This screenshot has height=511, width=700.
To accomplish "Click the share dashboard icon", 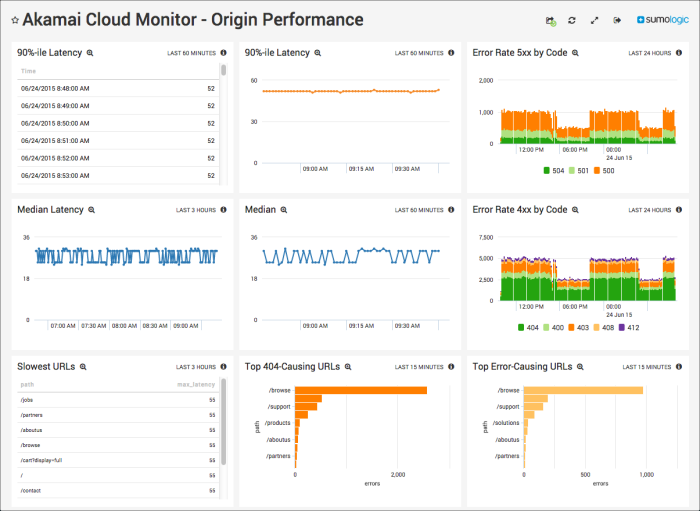I will pyautogui.click(x=550, y=20).
